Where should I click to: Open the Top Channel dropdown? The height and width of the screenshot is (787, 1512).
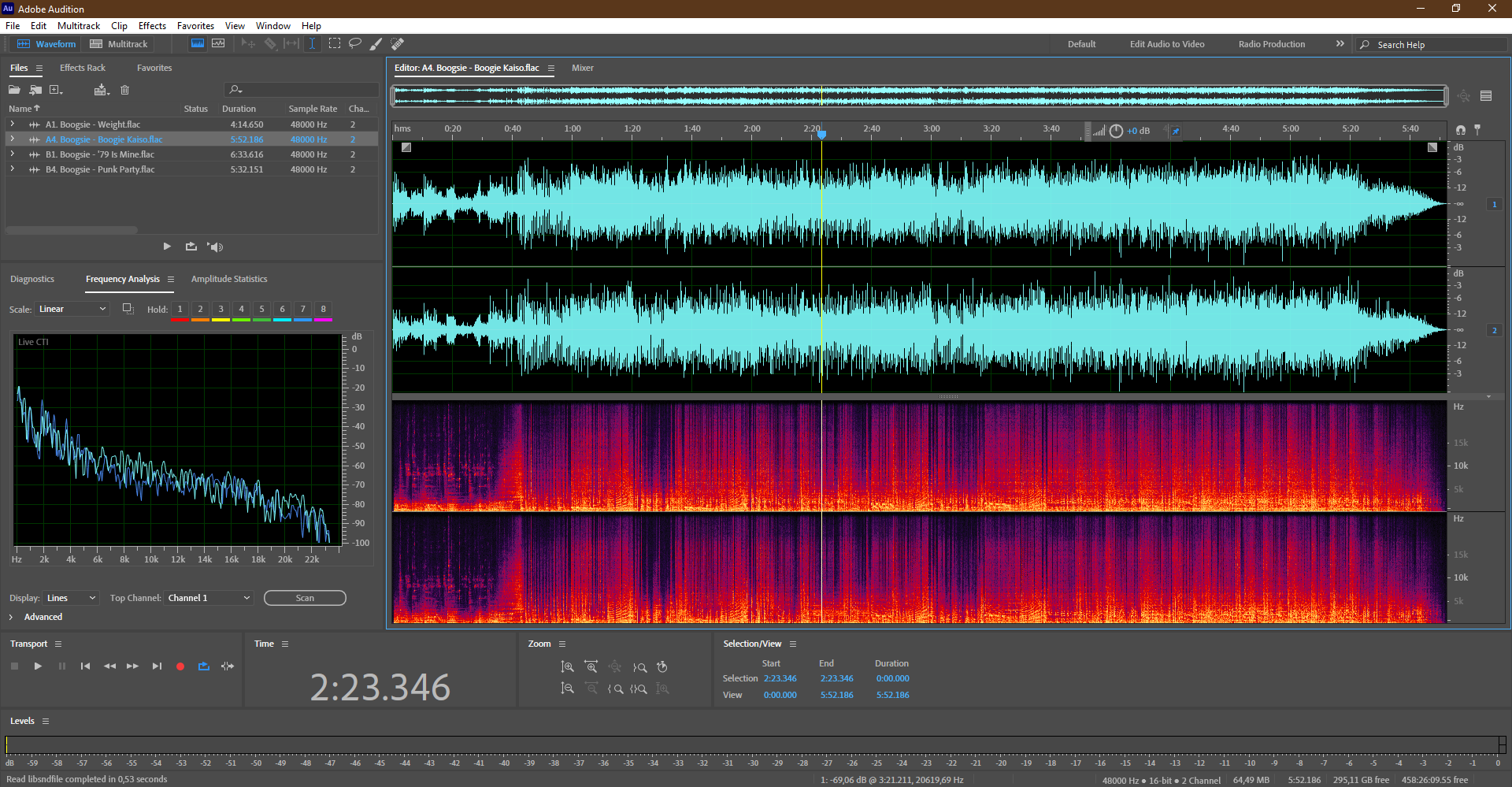(x=209, y=598)
